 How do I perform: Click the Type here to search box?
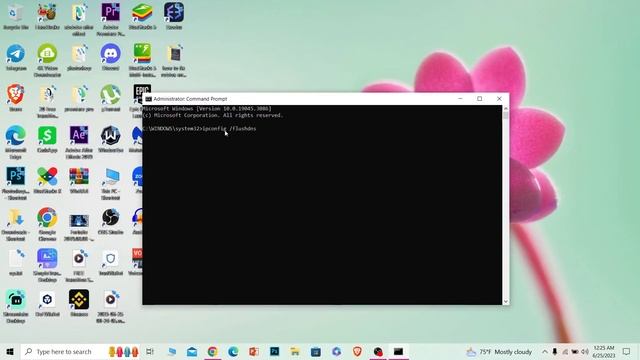tap(80, 351)
